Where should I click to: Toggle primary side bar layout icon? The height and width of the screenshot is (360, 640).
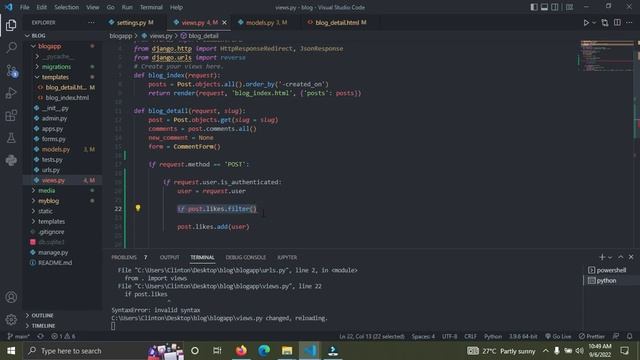[534, 7]
